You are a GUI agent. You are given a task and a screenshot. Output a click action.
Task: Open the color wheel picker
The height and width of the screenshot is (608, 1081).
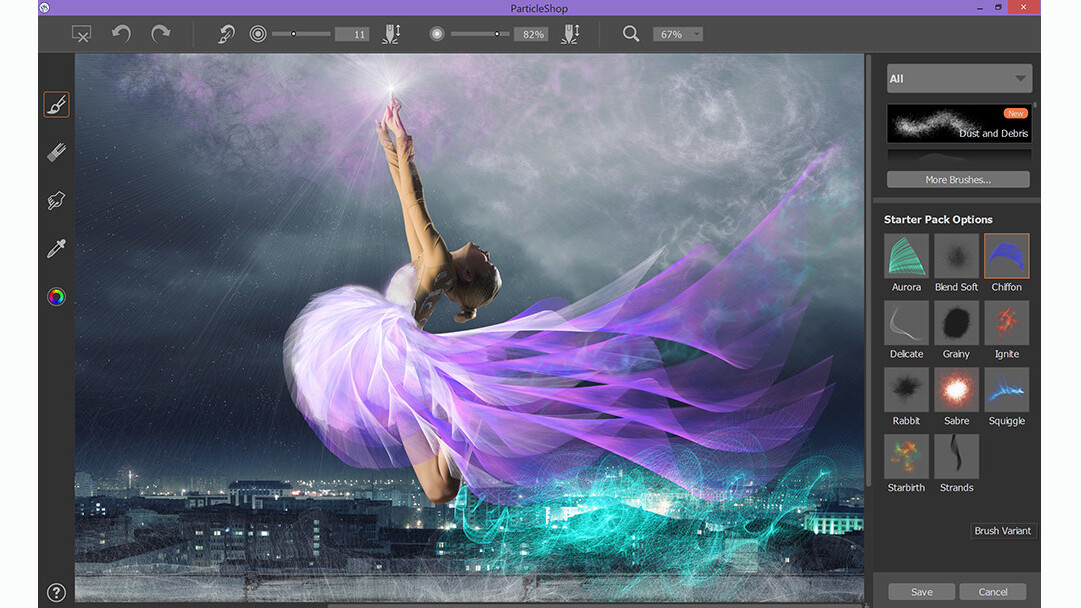(56, 297)
